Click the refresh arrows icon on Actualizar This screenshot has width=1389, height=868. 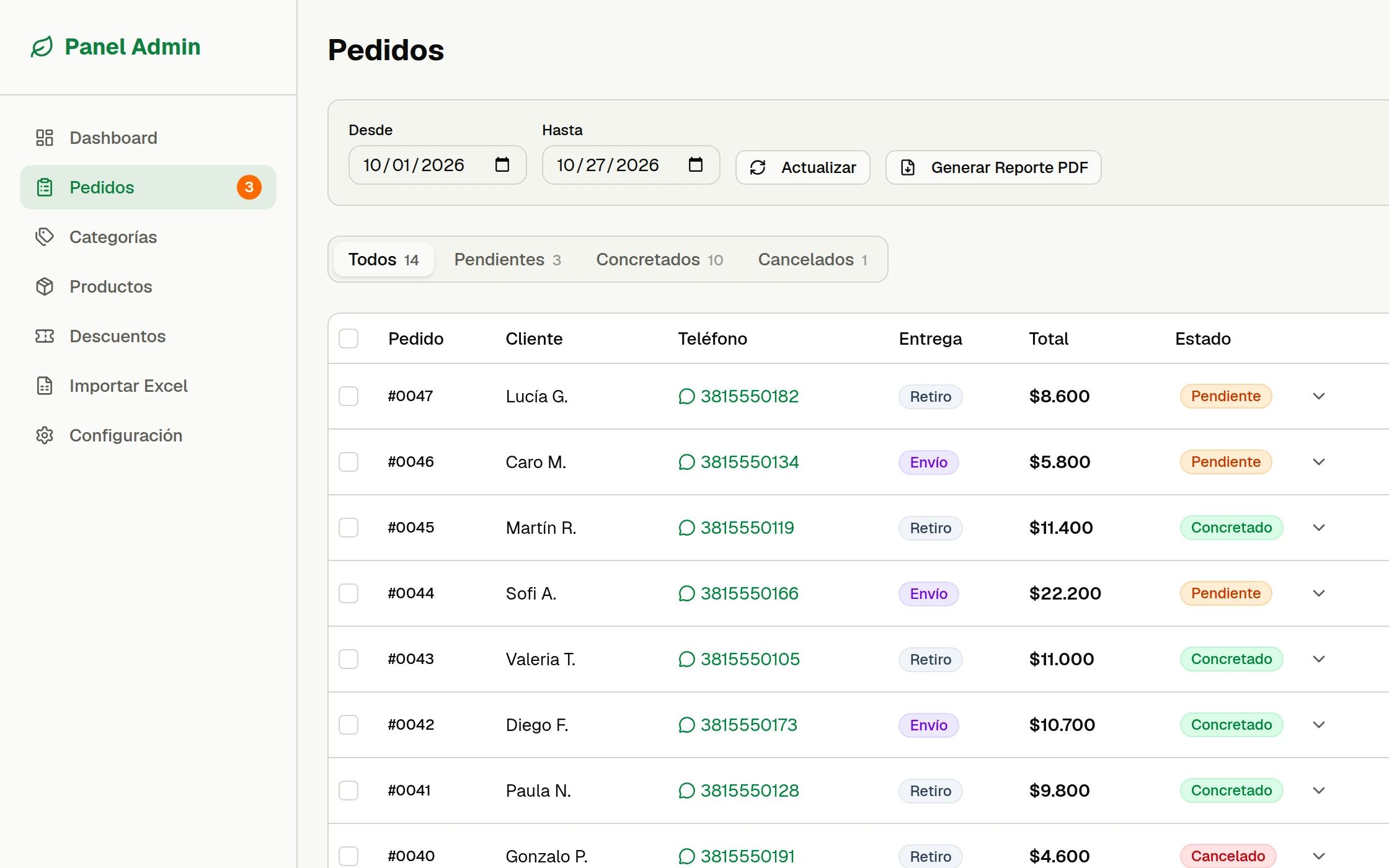click(x=758, y=167)
